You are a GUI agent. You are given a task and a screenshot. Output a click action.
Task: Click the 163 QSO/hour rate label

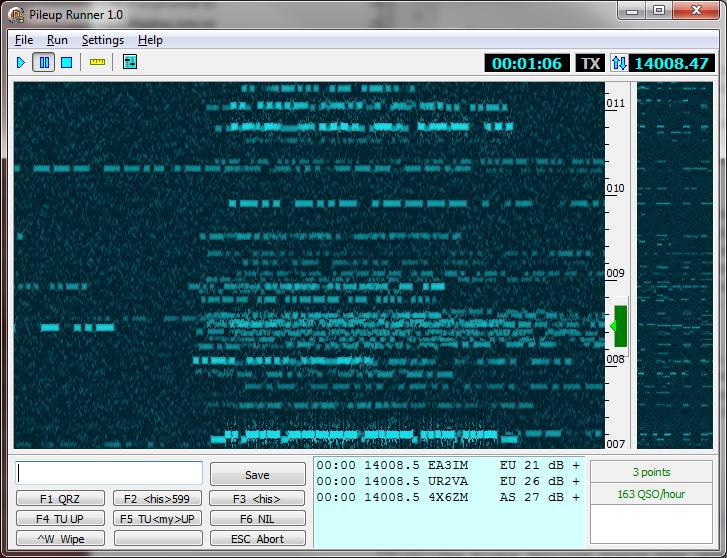pyautogui.click(x=651, y=494)
